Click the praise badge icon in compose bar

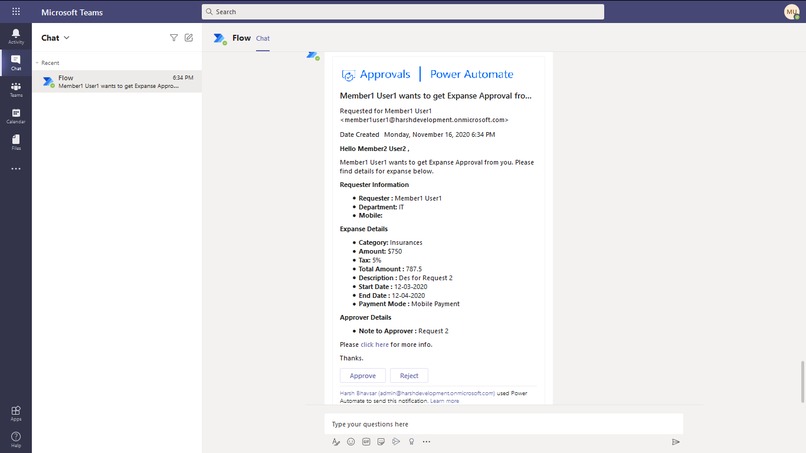point(411,442)
